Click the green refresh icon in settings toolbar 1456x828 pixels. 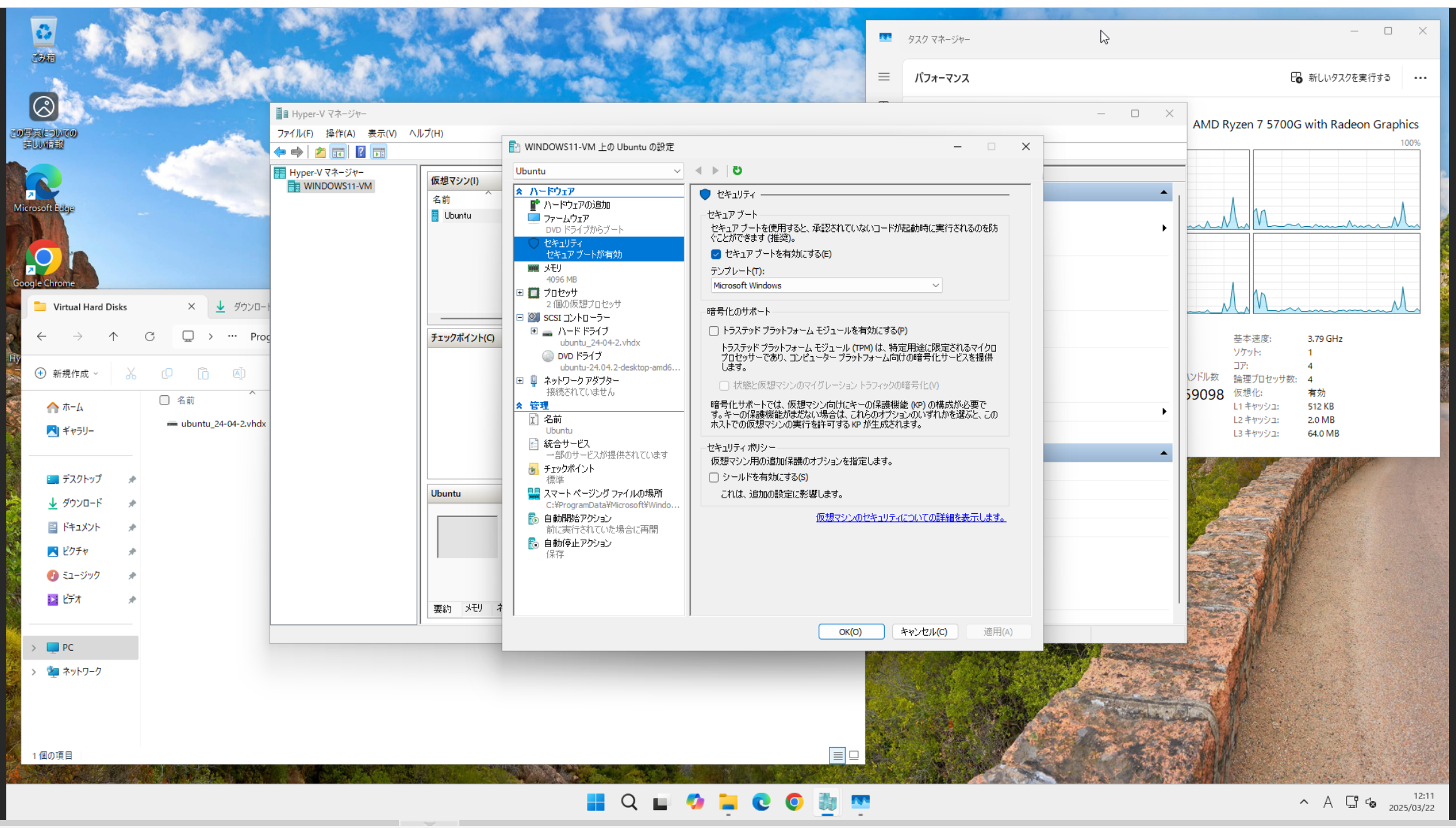(x=737, y=170)
